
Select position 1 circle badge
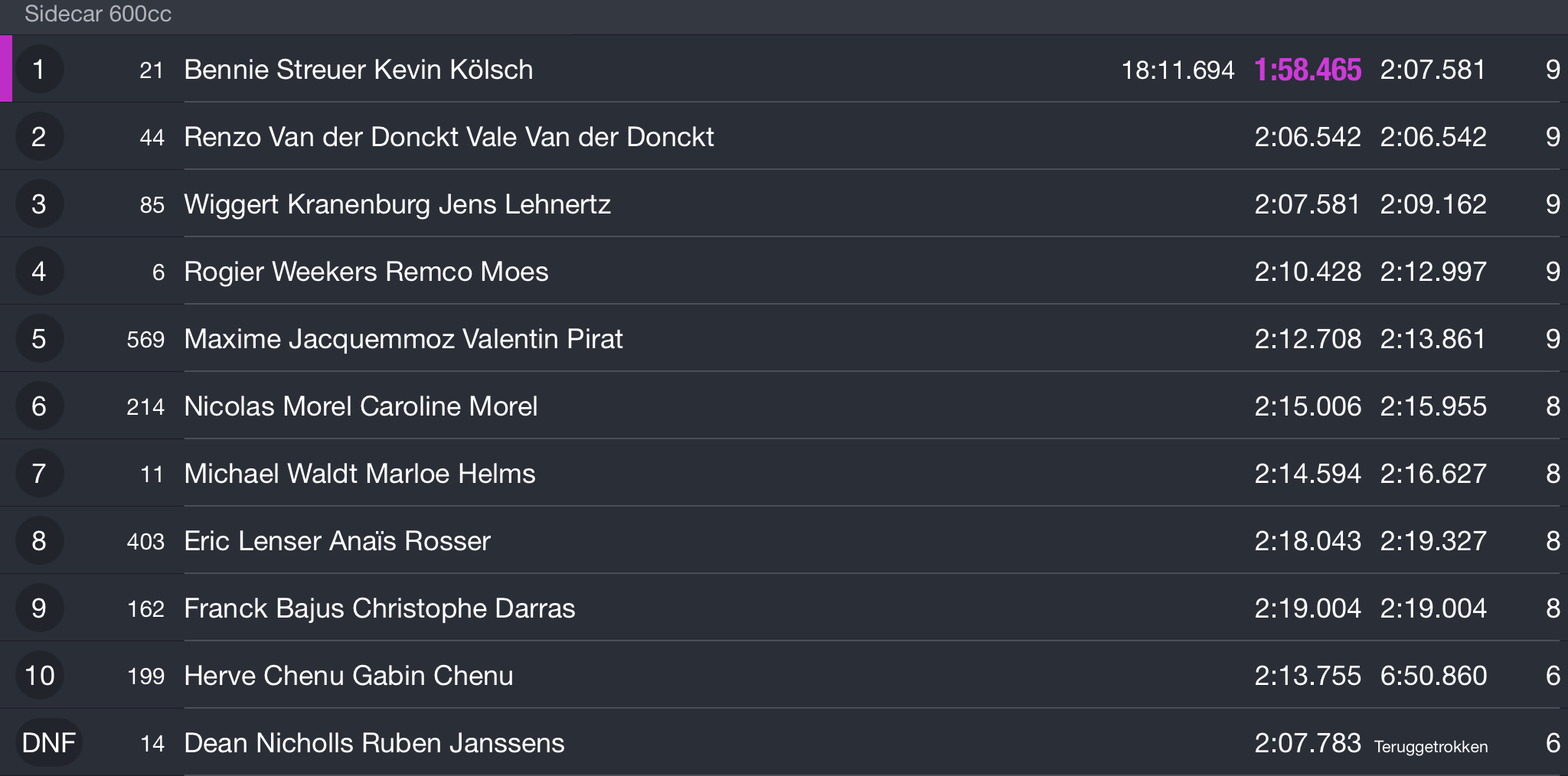pos(39,70)
